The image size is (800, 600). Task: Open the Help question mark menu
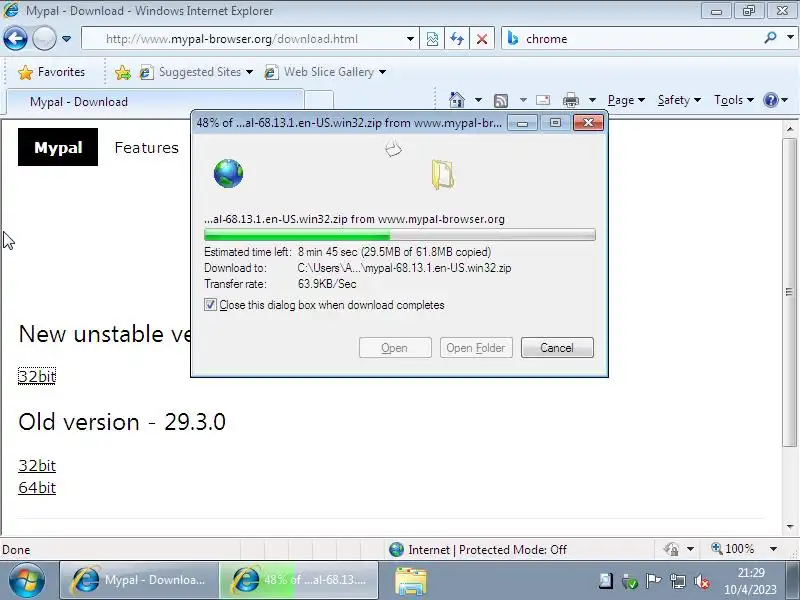776,100
